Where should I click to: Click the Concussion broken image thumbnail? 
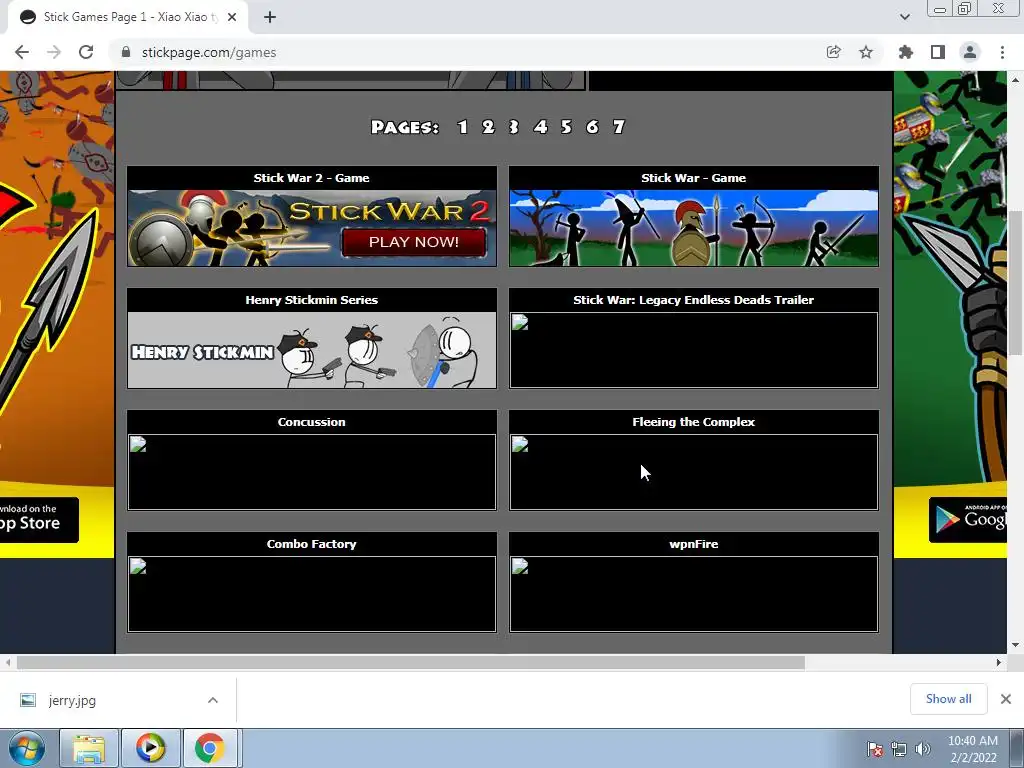312,472
